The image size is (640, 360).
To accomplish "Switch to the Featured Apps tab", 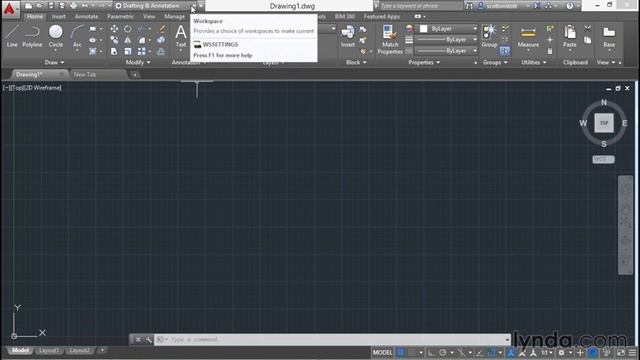I will pyautogui.click(x=382, y=17).
